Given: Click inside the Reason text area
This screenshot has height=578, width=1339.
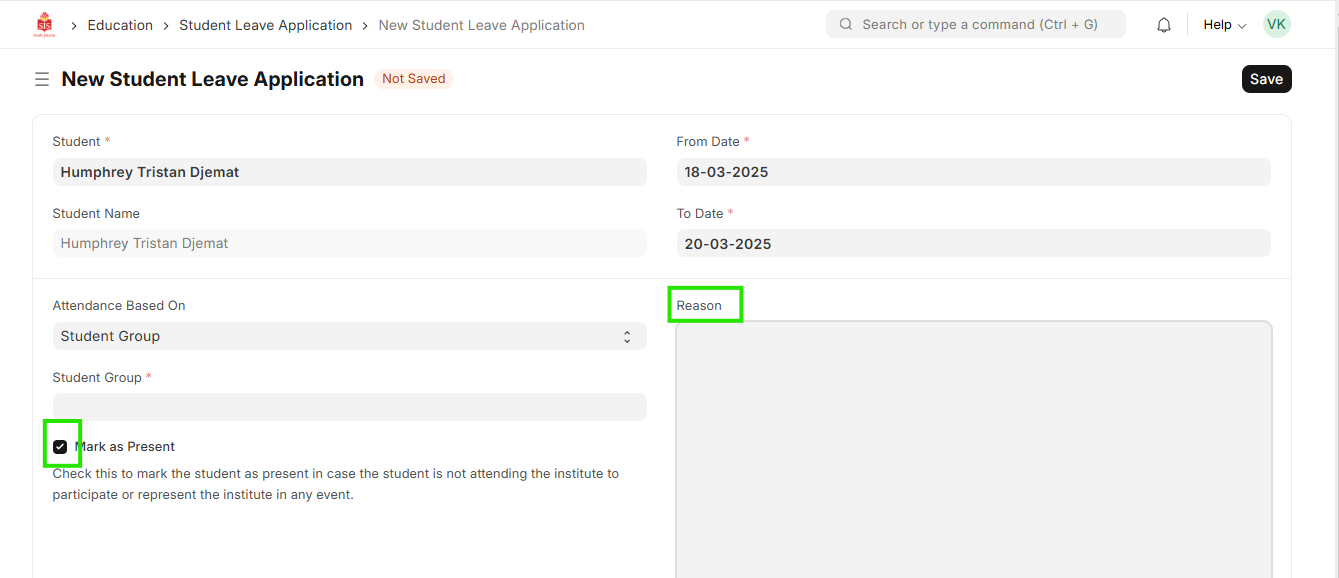Looking at the screenshot, I should tap(973, 450).
